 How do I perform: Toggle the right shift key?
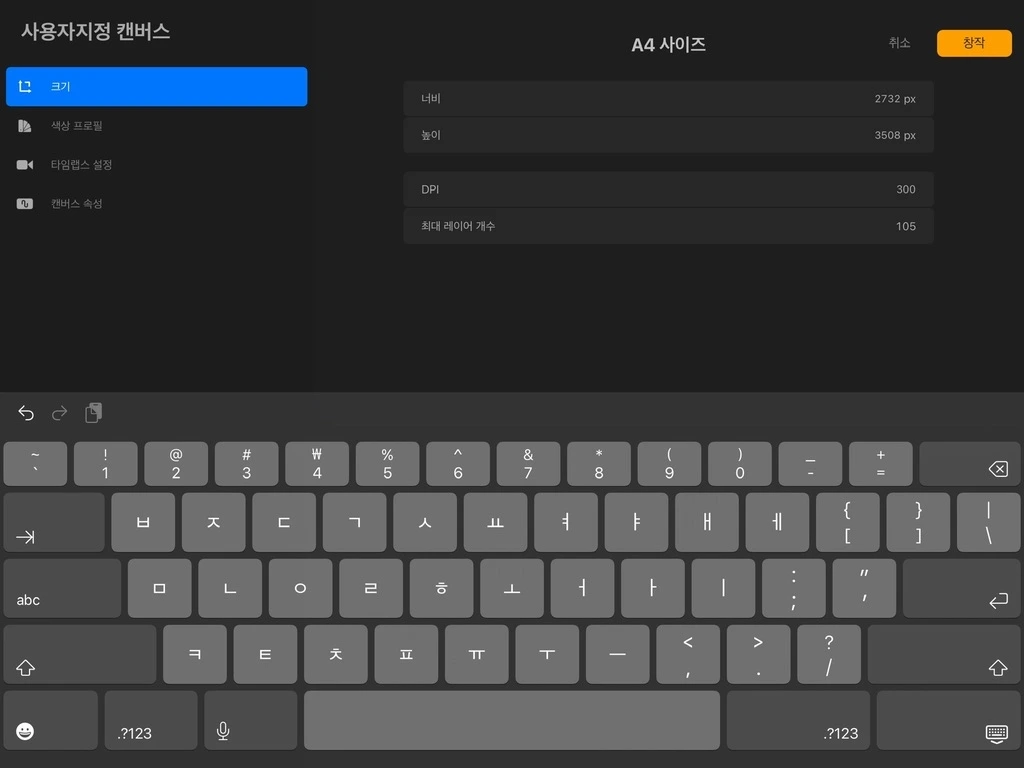click(944, 654)
